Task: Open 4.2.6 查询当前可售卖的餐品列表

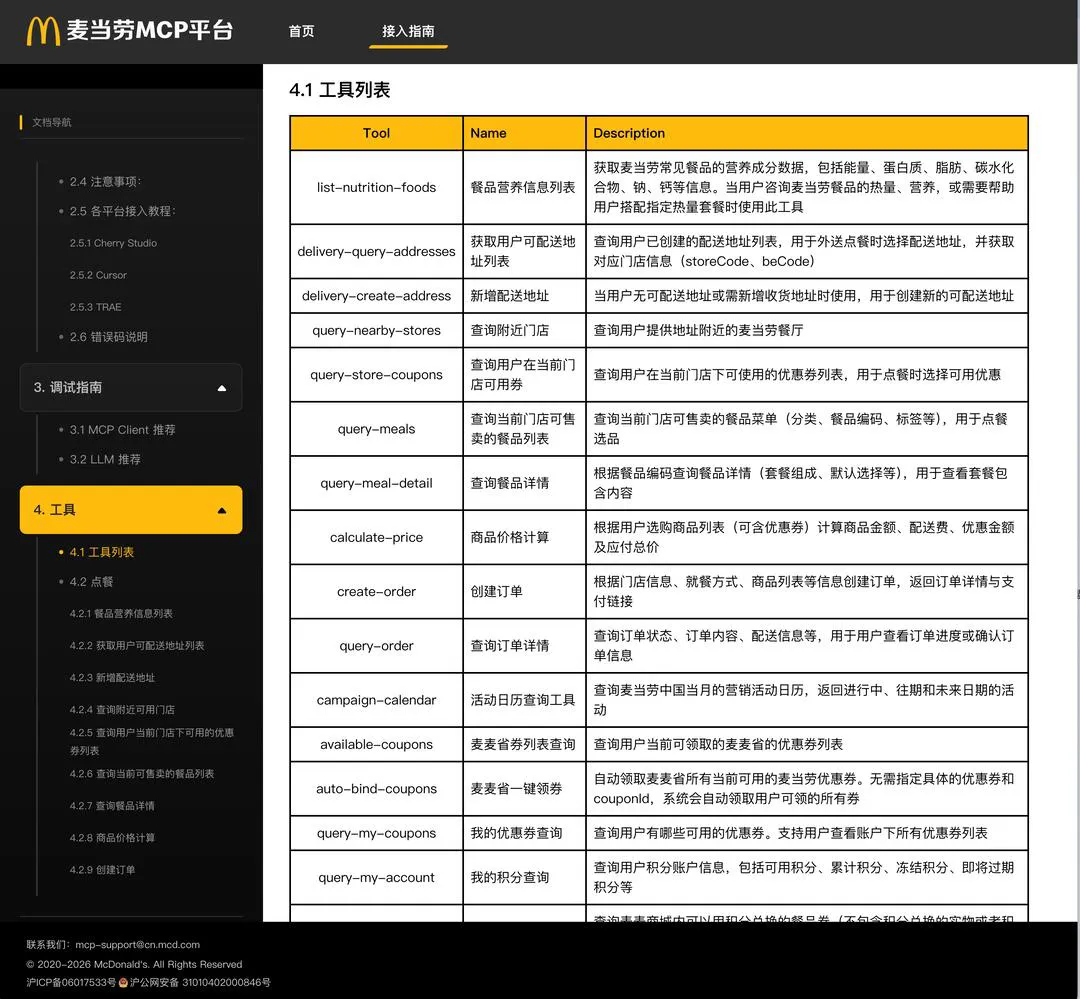Action: click(x=141, y=774)
